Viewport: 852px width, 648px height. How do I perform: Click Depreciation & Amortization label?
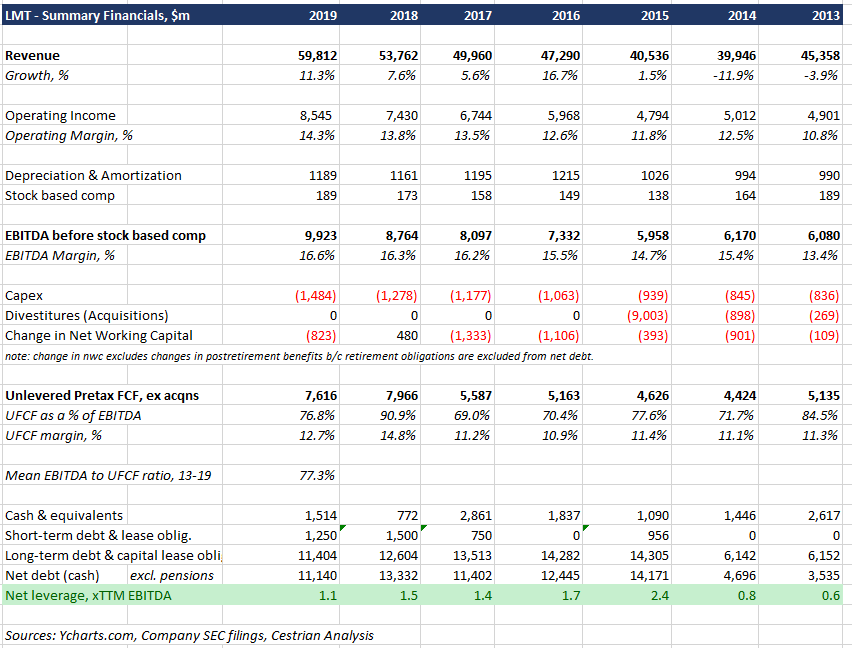(93, 175)
